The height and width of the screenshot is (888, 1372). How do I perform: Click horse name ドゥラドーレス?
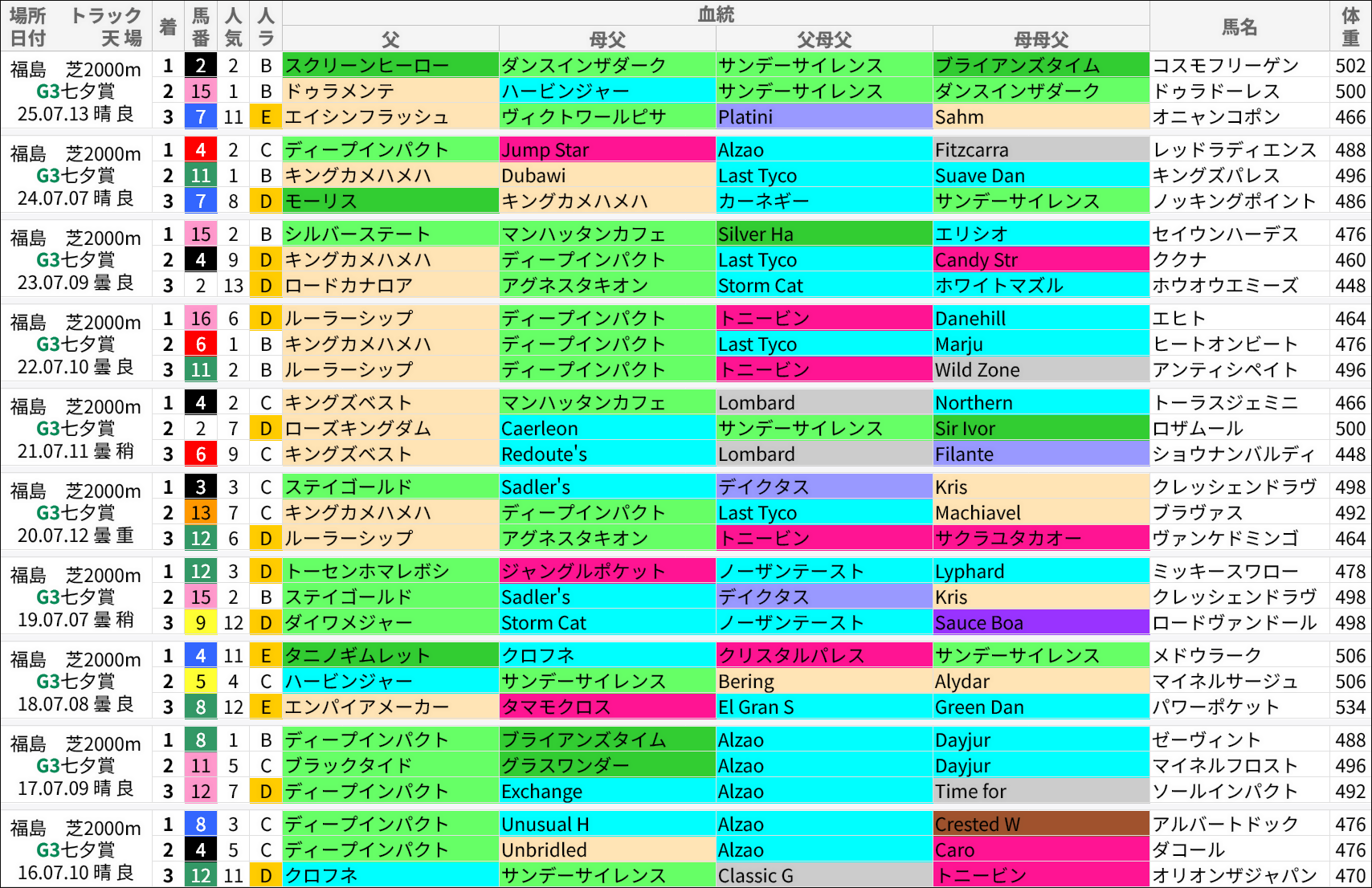(1216, 92)
